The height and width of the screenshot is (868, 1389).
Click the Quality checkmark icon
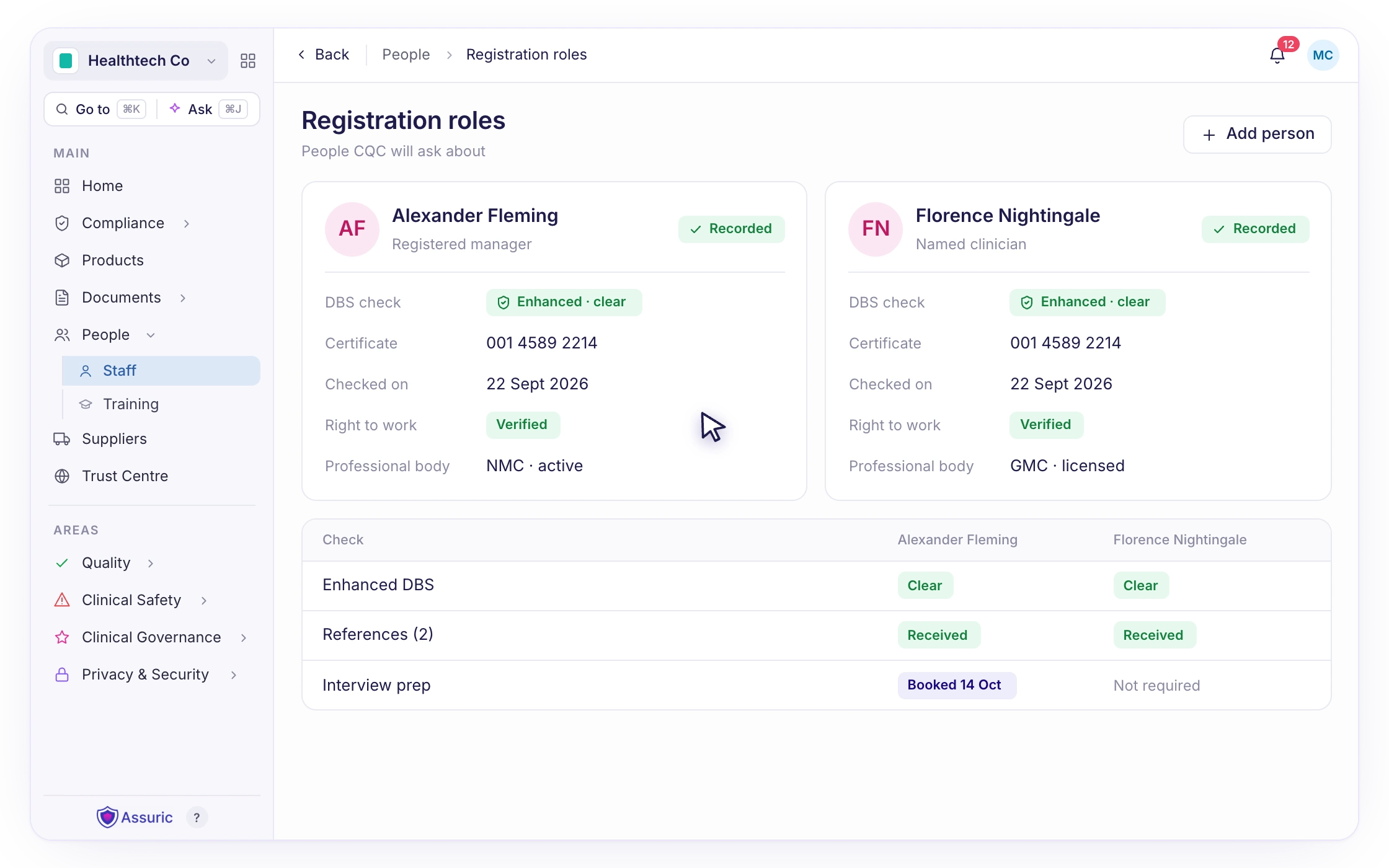tap(62, 563)
